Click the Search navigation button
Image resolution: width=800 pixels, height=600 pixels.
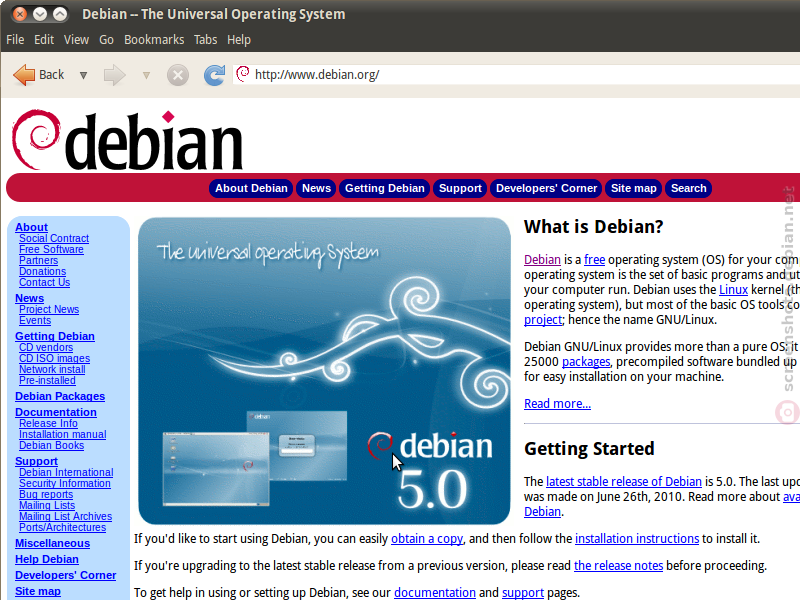pos(689,188)
